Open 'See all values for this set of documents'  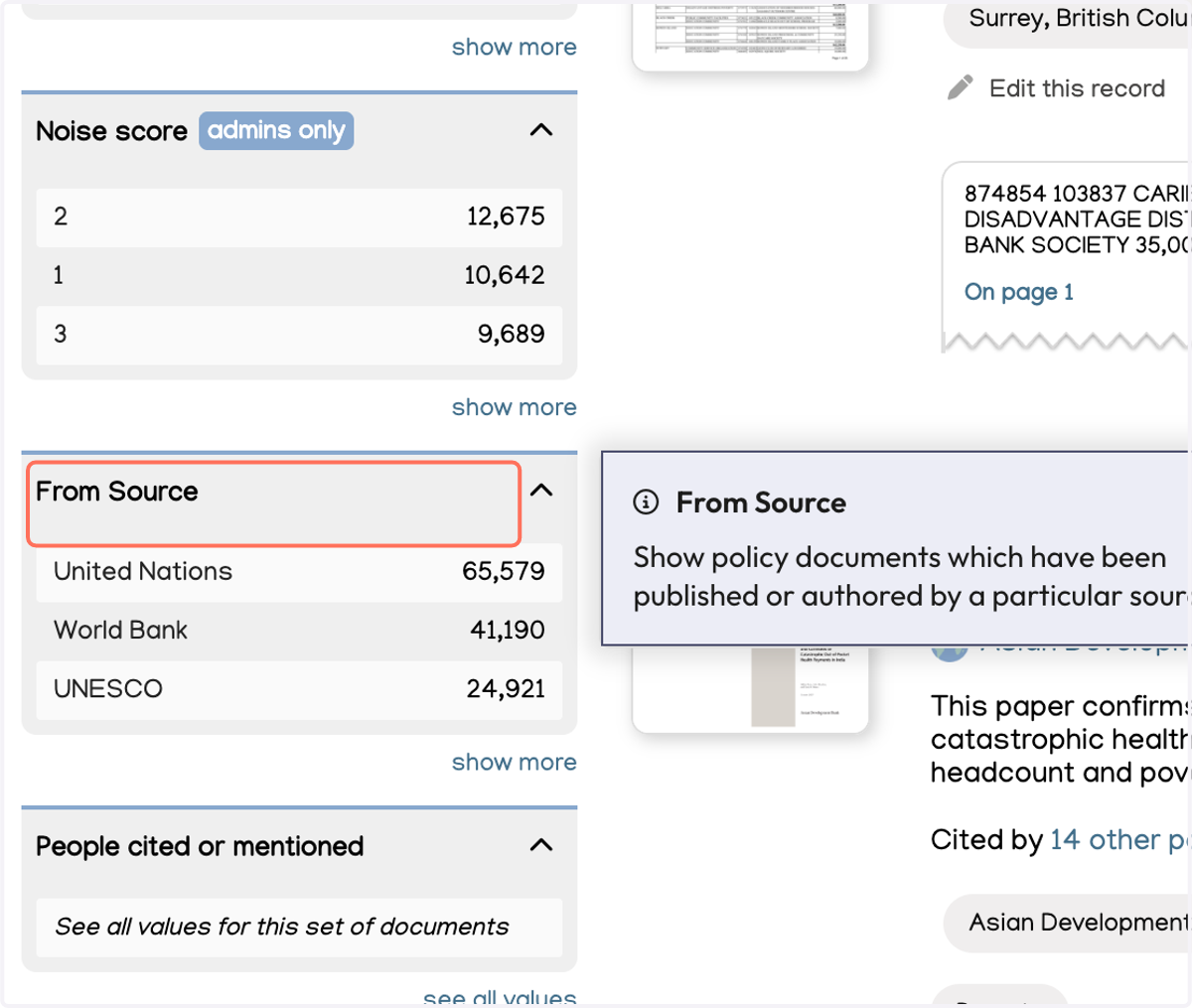tap(299, 928)
